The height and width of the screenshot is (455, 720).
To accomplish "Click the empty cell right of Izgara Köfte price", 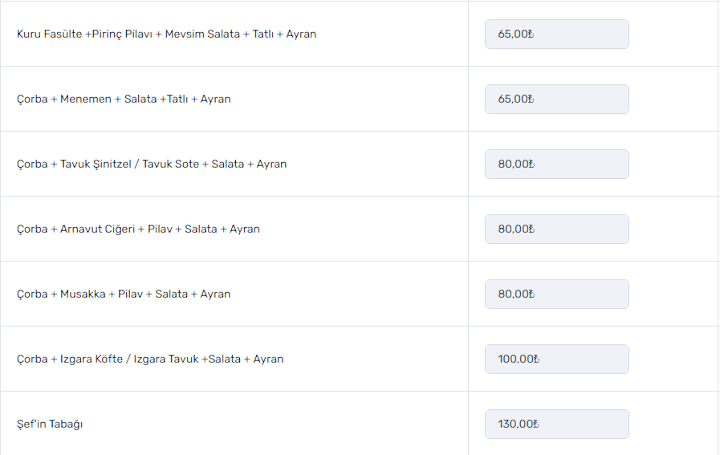I will [x=674, y=359].
